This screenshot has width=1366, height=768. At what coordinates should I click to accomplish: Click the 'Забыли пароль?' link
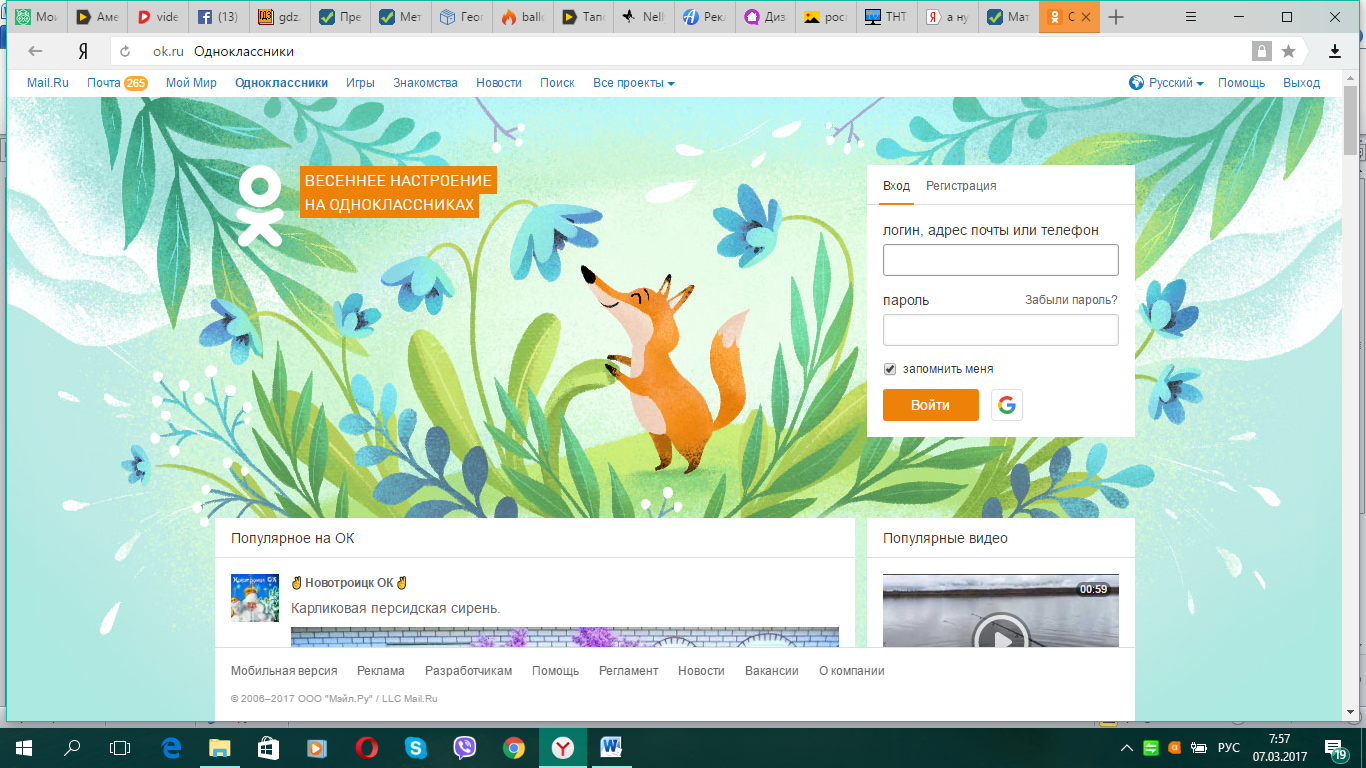tap(1071, 300)
